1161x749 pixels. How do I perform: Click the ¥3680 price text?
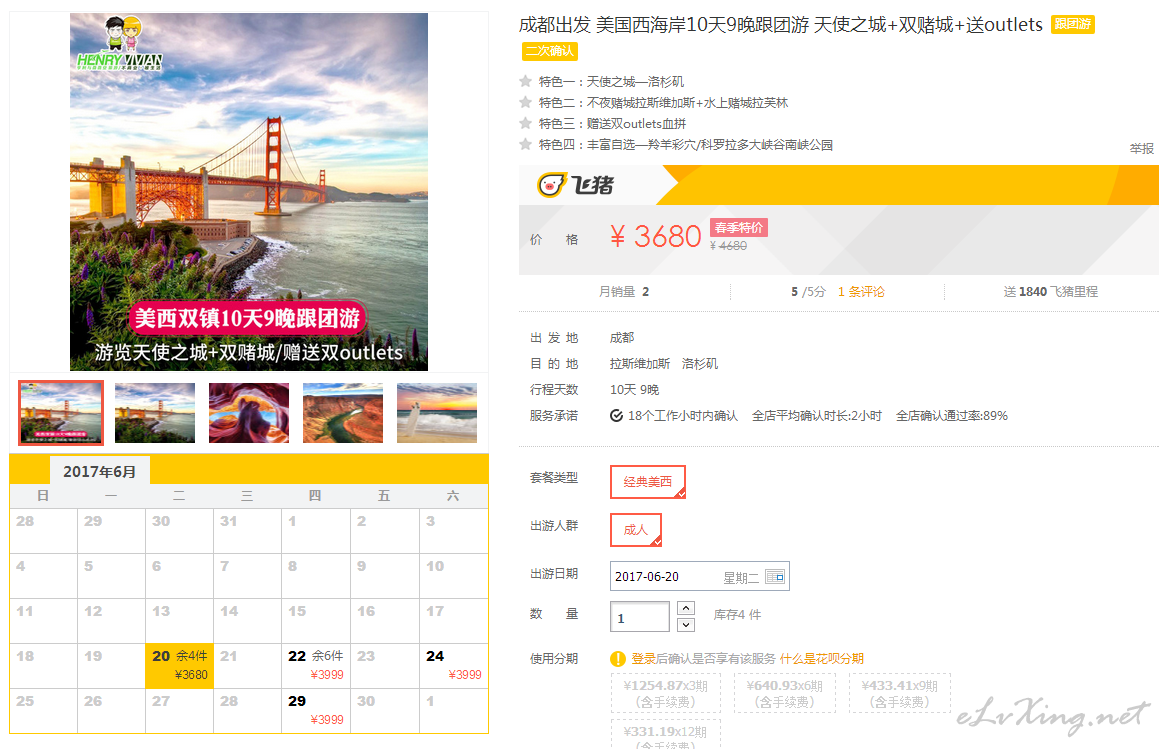(x=655, y=237)
